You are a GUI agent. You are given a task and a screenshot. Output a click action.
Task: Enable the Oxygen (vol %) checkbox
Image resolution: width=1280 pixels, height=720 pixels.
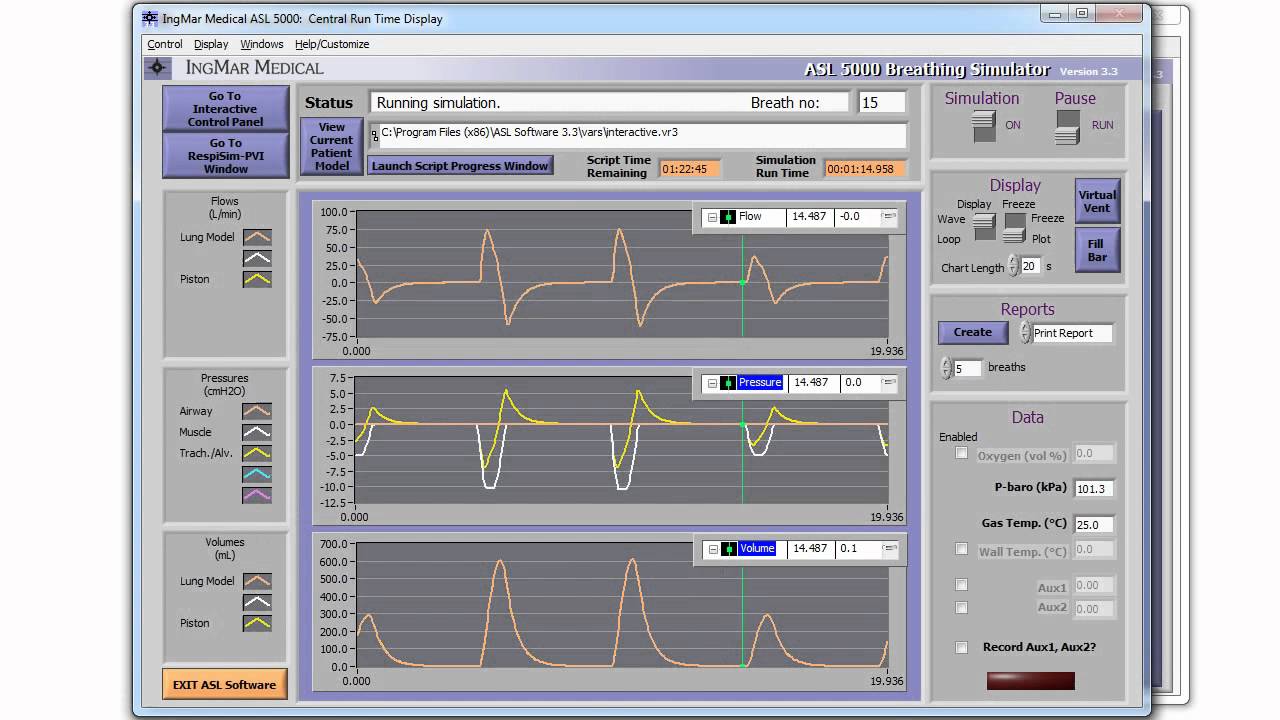click(x=962, y=453)
